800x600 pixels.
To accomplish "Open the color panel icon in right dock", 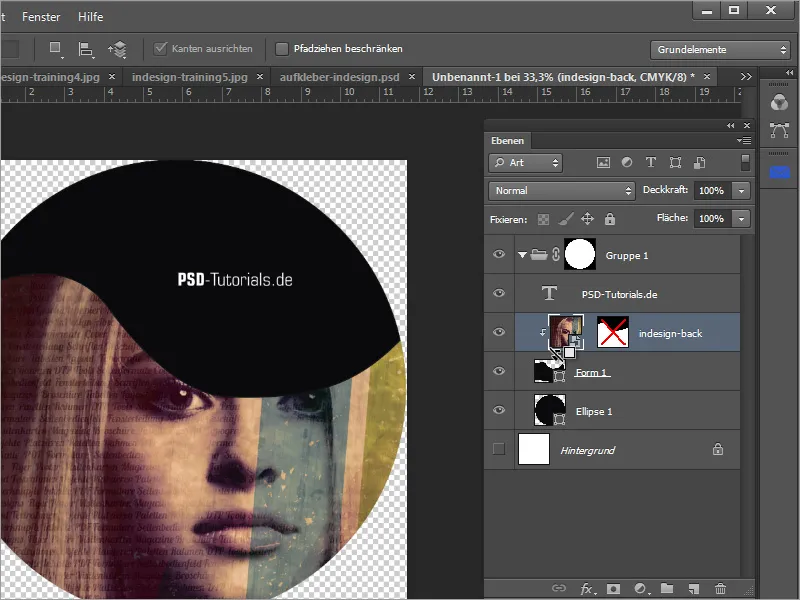I will tap(779, 103).
